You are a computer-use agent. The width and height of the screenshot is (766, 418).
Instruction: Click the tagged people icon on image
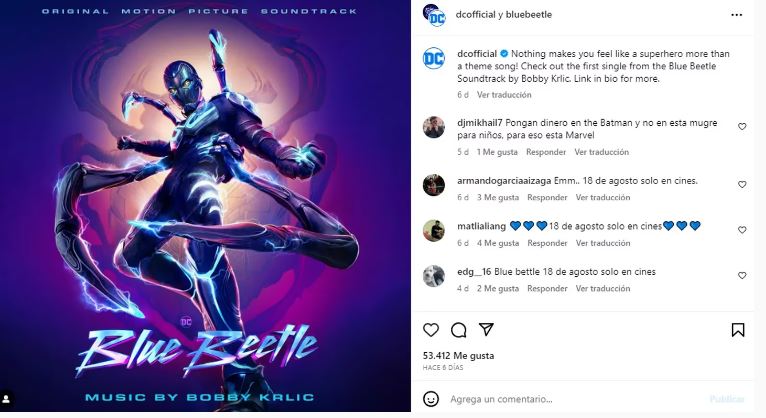tap(7, 399)
